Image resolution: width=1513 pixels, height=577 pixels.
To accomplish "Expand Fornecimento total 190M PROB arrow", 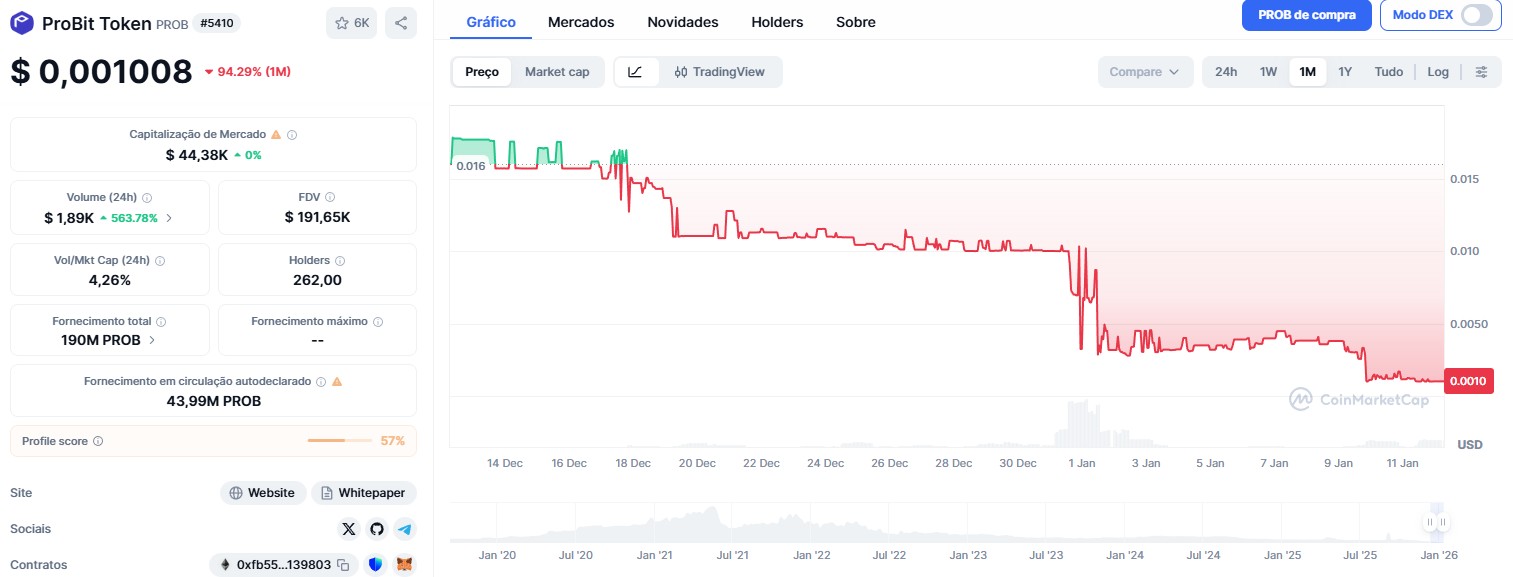I will pos(152,340).
